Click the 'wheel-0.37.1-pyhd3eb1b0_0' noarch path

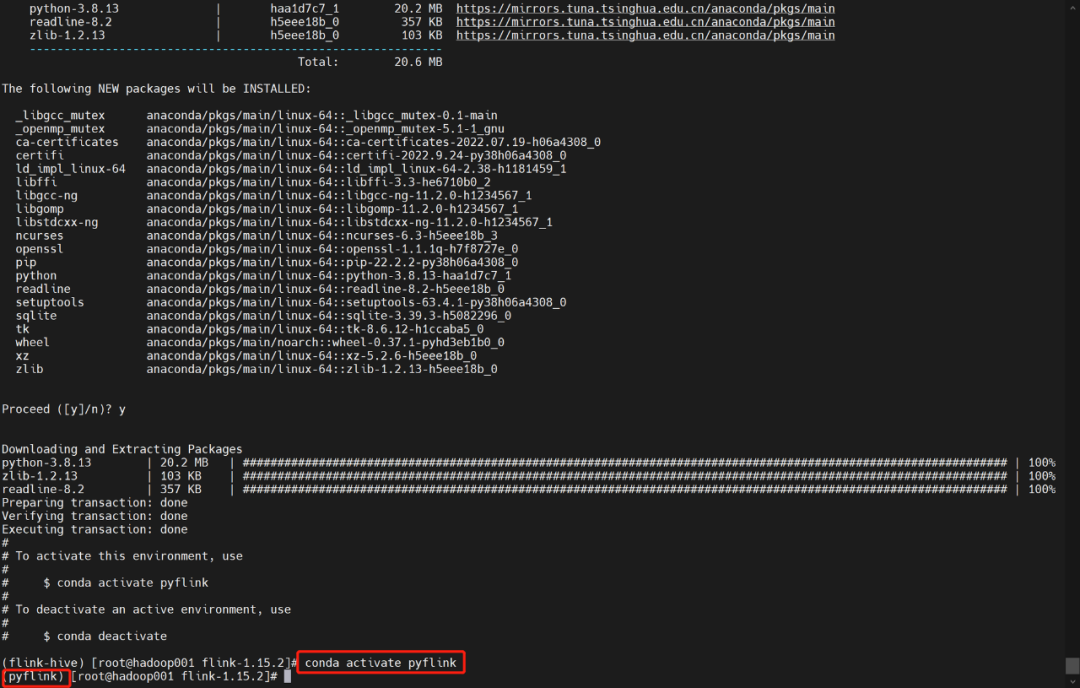(325, 342)
